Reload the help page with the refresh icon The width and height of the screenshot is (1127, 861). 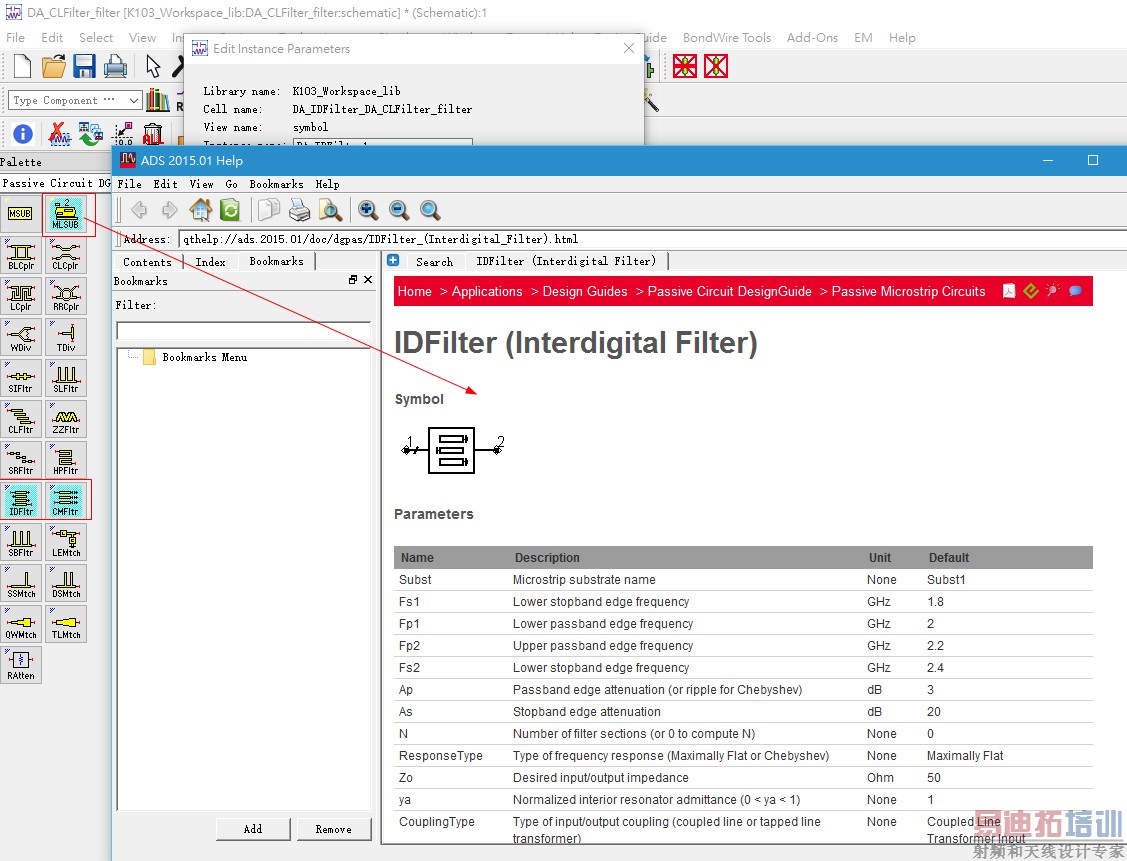(x=230, y=210)
